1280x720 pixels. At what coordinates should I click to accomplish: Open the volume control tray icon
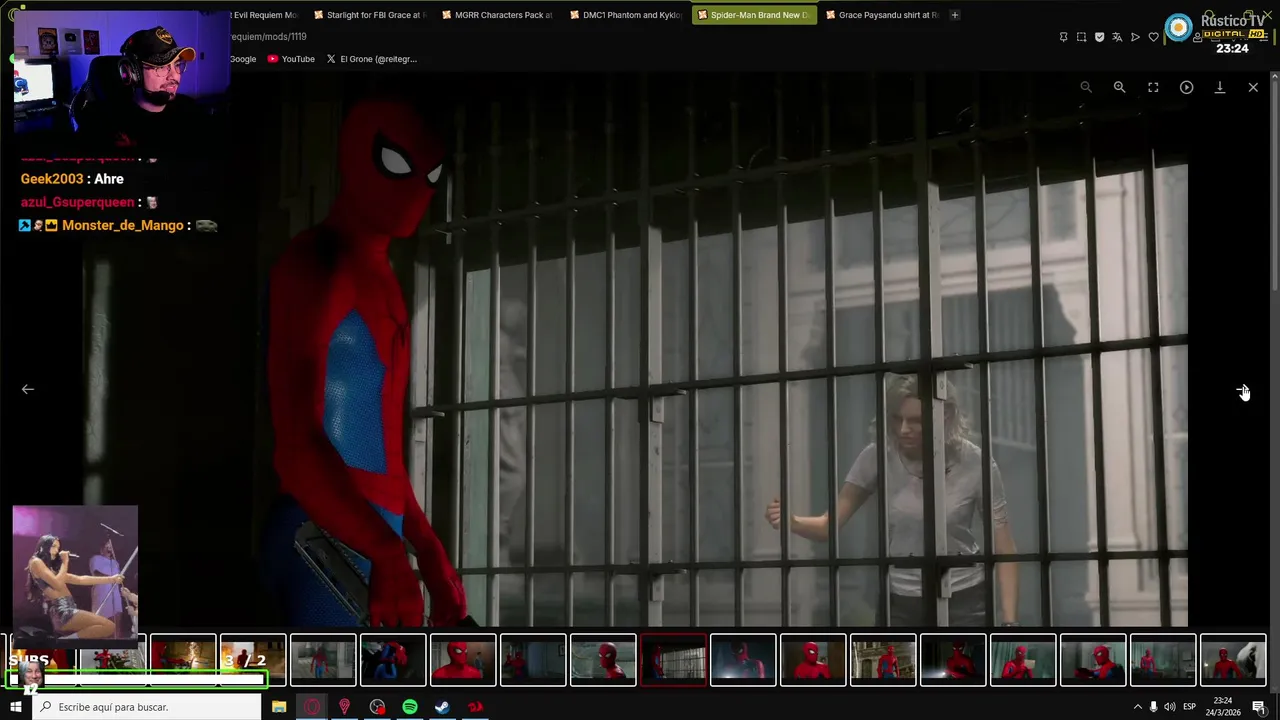[x=1169, y=707]
